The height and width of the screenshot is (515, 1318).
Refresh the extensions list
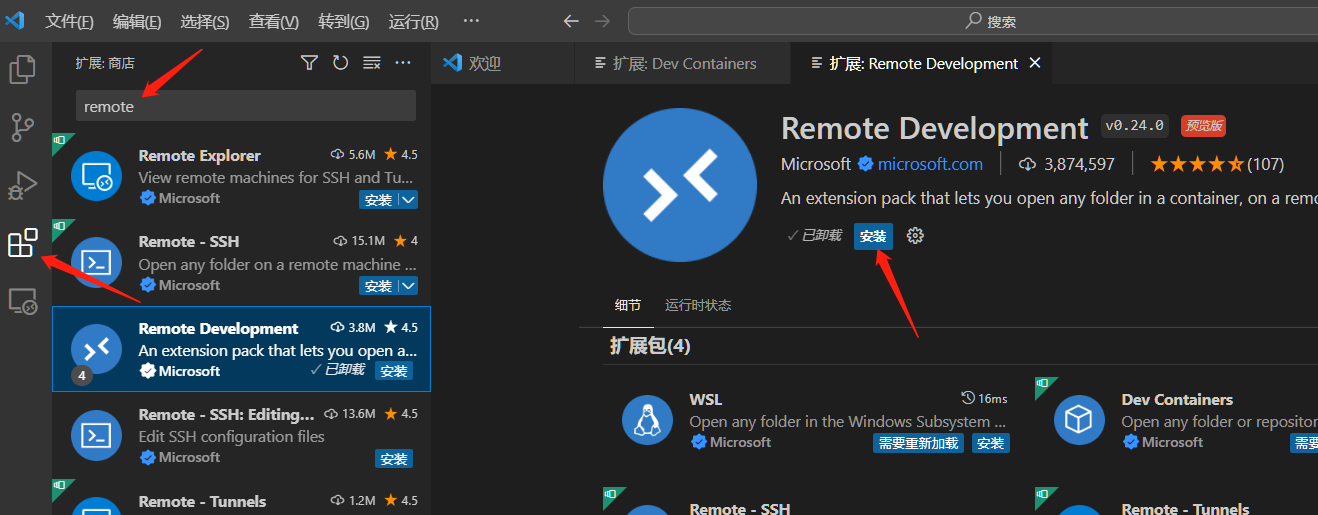[x=341, y=63]
